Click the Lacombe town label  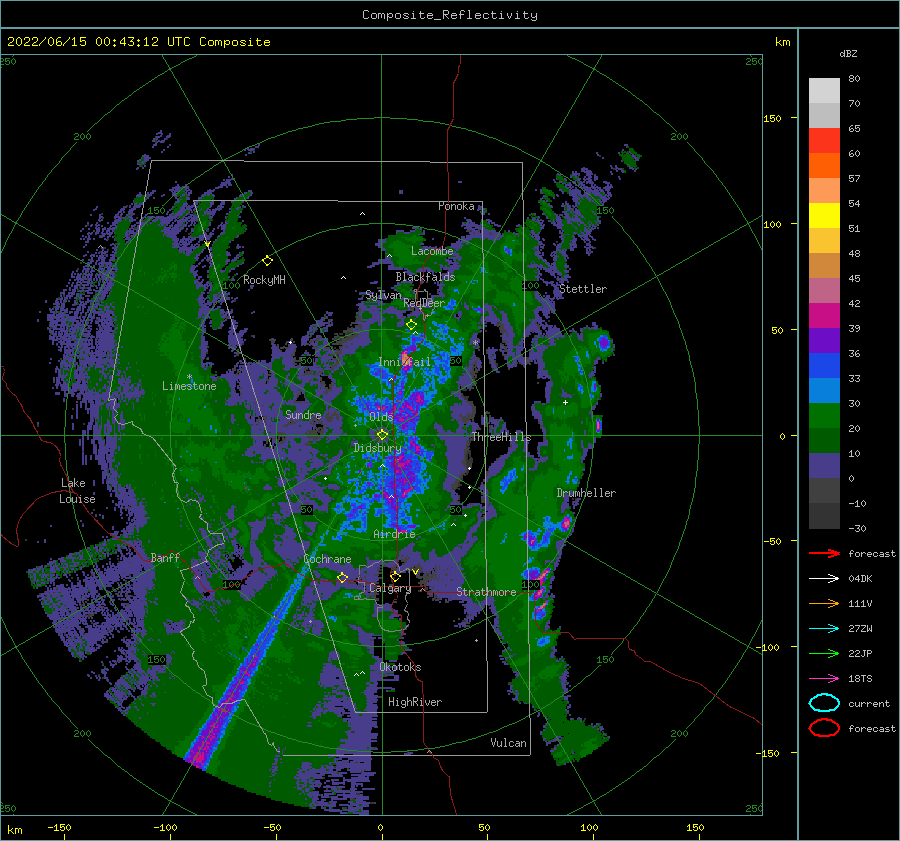point(432,251)
